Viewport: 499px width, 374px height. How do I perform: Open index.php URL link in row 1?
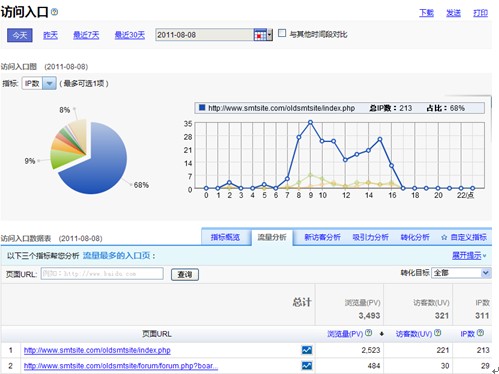[97, 350]
